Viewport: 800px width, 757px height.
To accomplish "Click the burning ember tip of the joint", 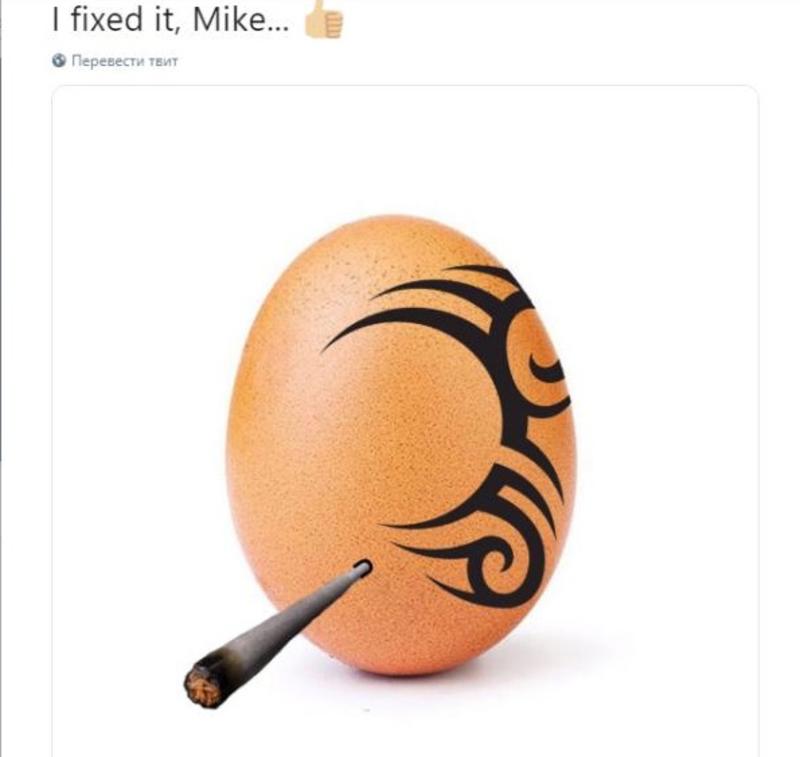I will pyautogui.click(x=203, y=686).
